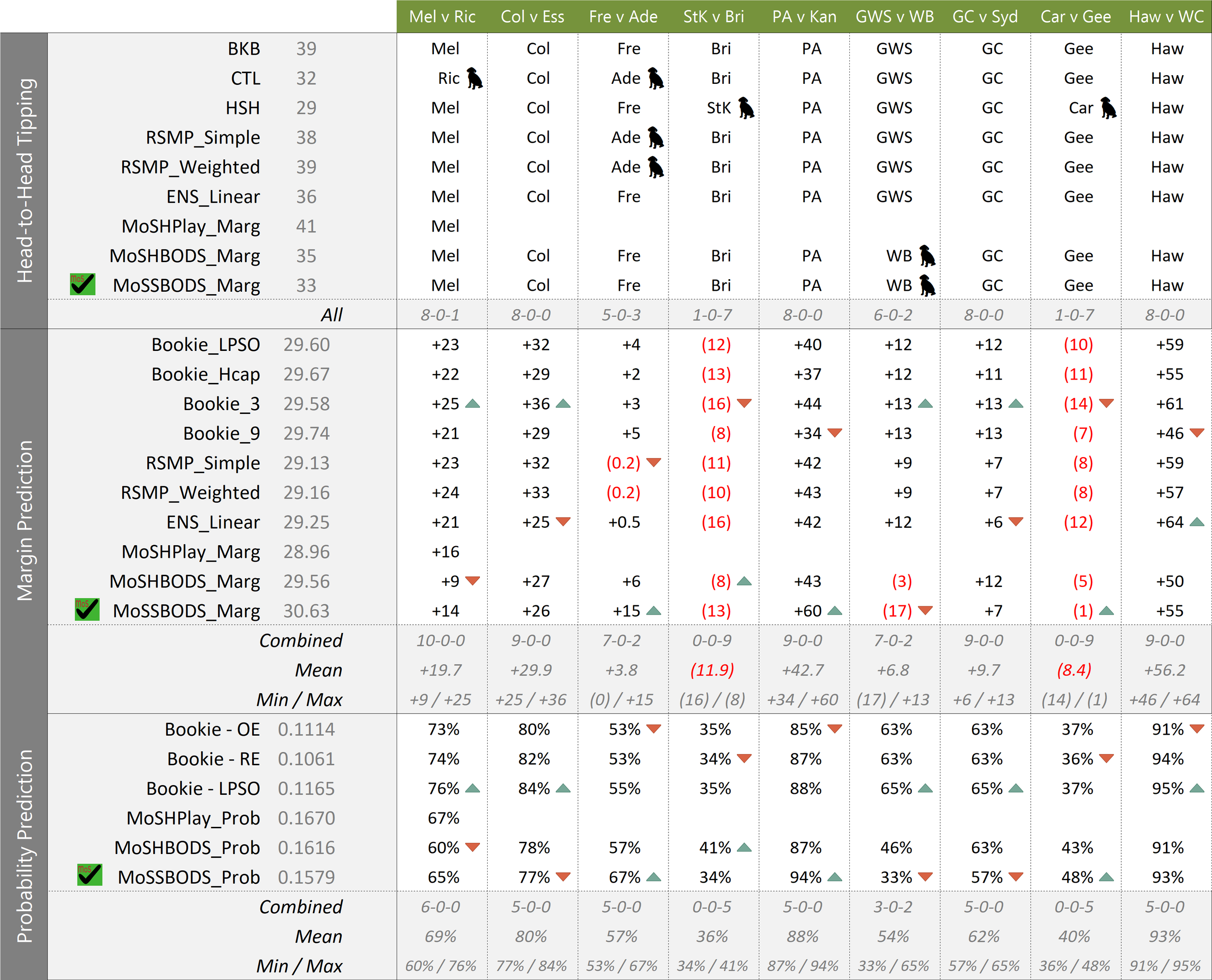Click green checkmark beside MoSSBODS_Marg in Head-to-Head Tipping
1212x980 pixels.
(82, 285)
